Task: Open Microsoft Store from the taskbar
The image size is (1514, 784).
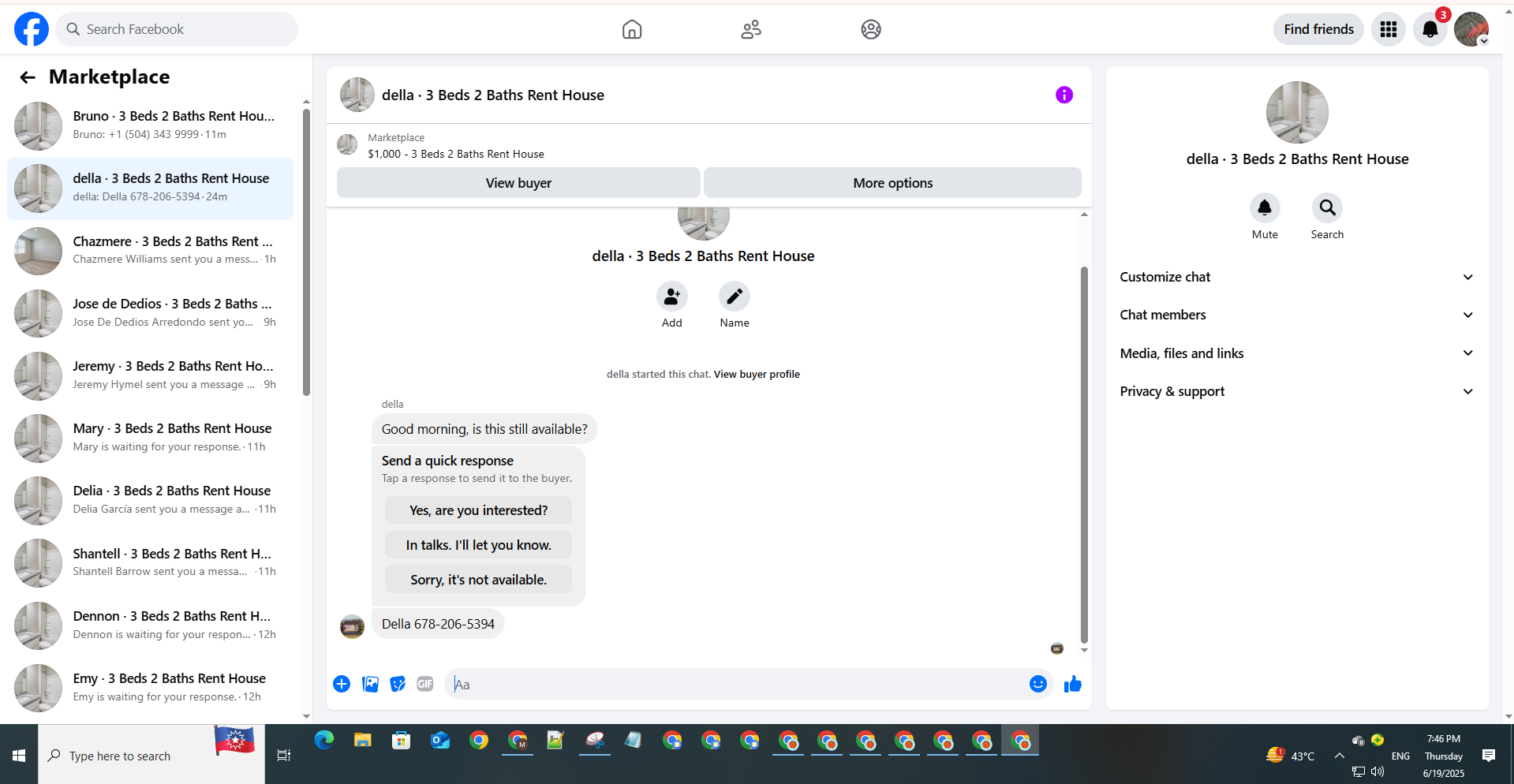Action: click(402, 741)
